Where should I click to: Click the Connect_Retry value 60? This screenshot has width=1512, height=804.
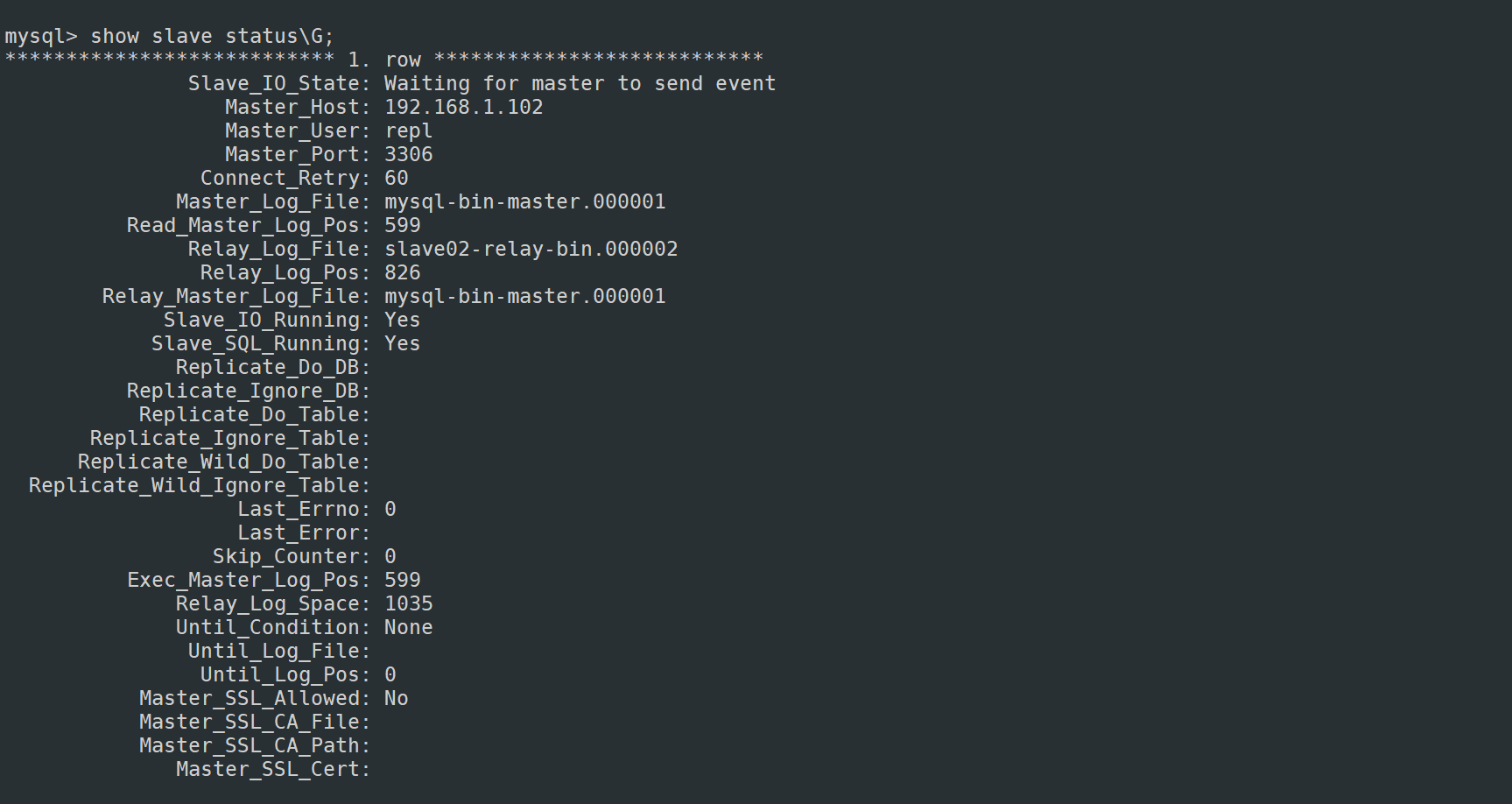tap(396, 179)
